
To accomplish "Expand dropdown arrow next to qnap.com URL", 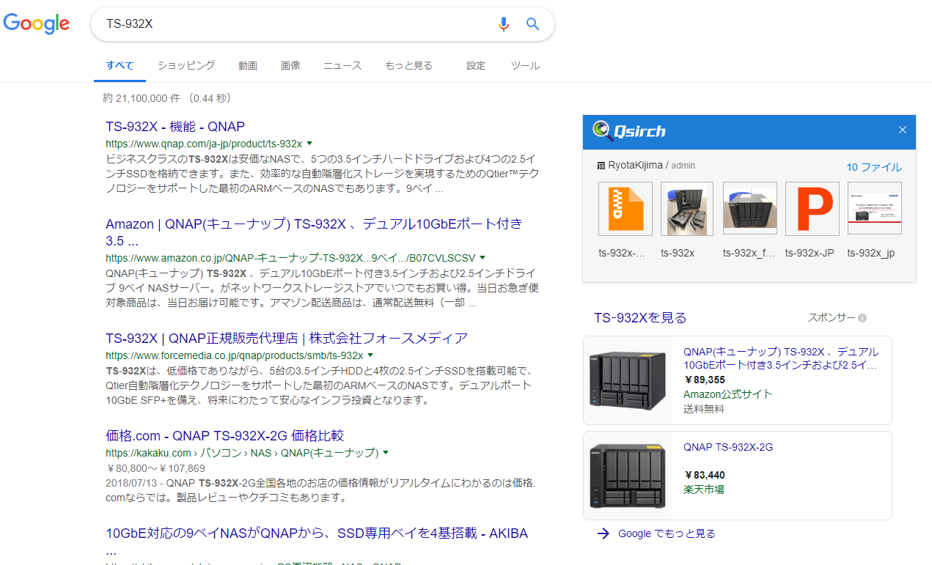I will pyautogui.click(x=310, y=144).
